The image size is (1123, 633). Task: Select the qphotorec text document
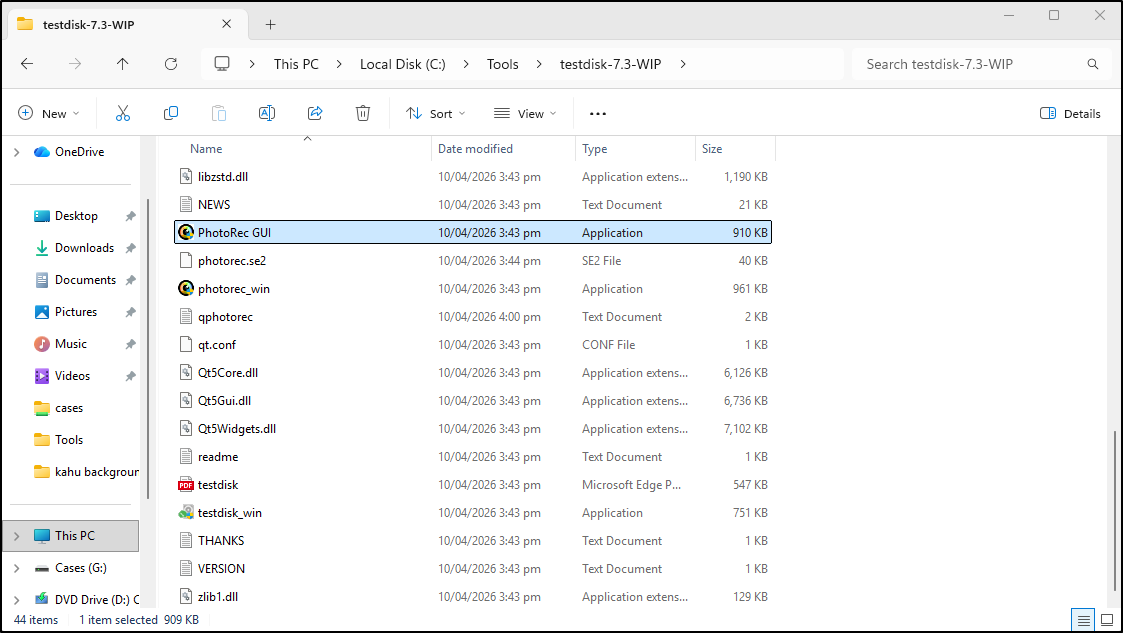[x=473, y=316]
